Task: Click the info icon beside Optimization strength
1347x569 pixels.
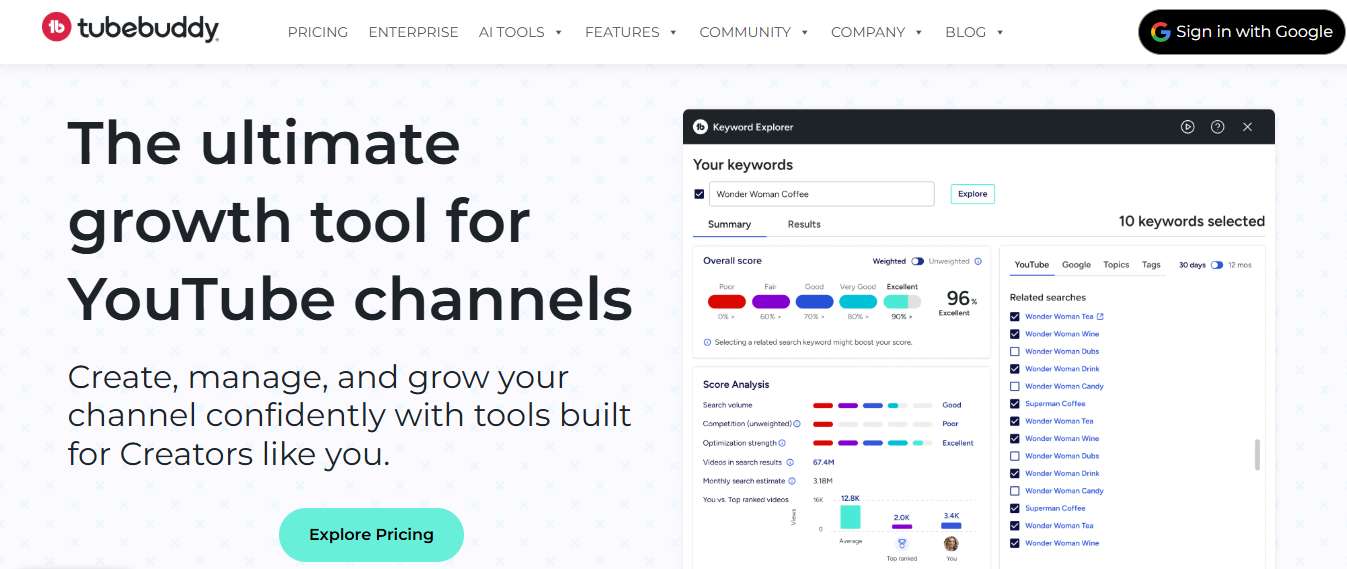Action: [x=782, y=443]
